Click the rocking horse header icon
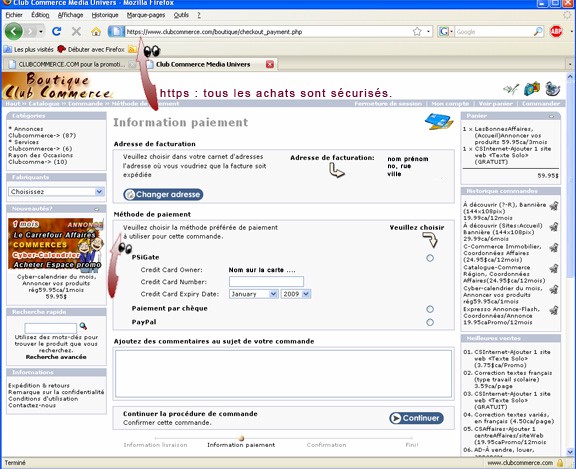 pyautogui.click(x=552, y=89)
